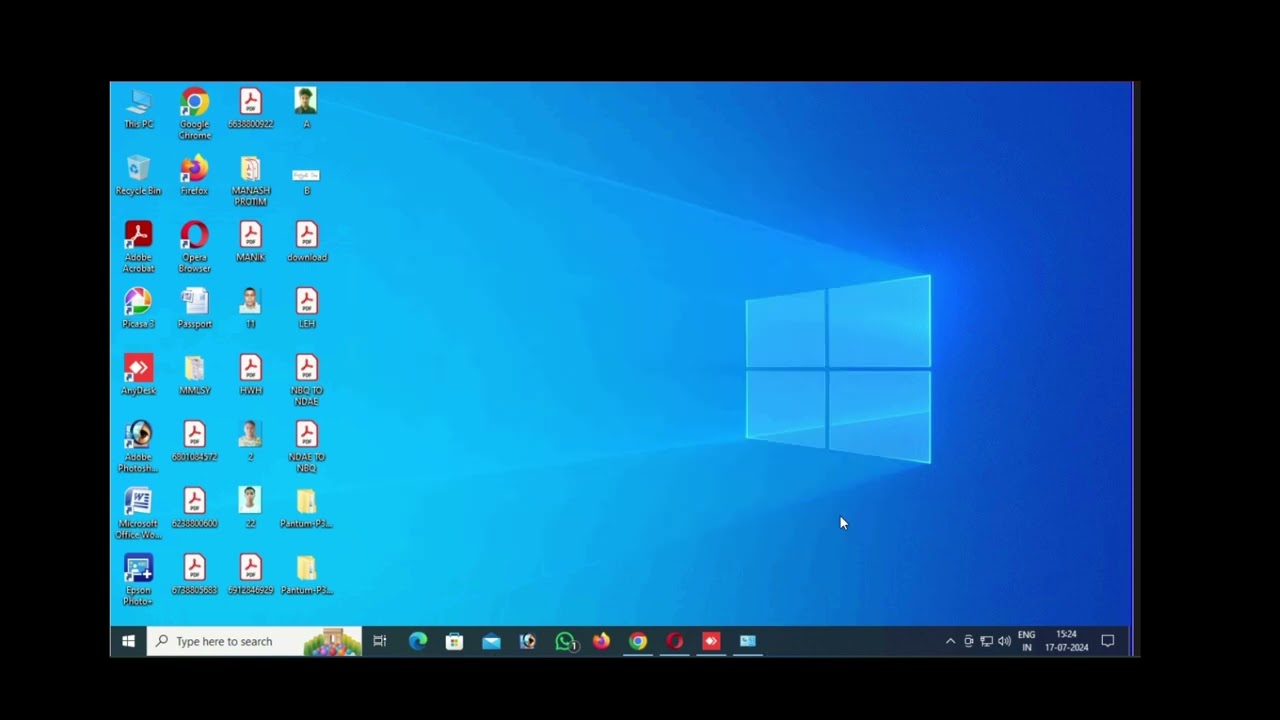
Task: Open the Windows Start menu
Action: click(x=128, y=641)
